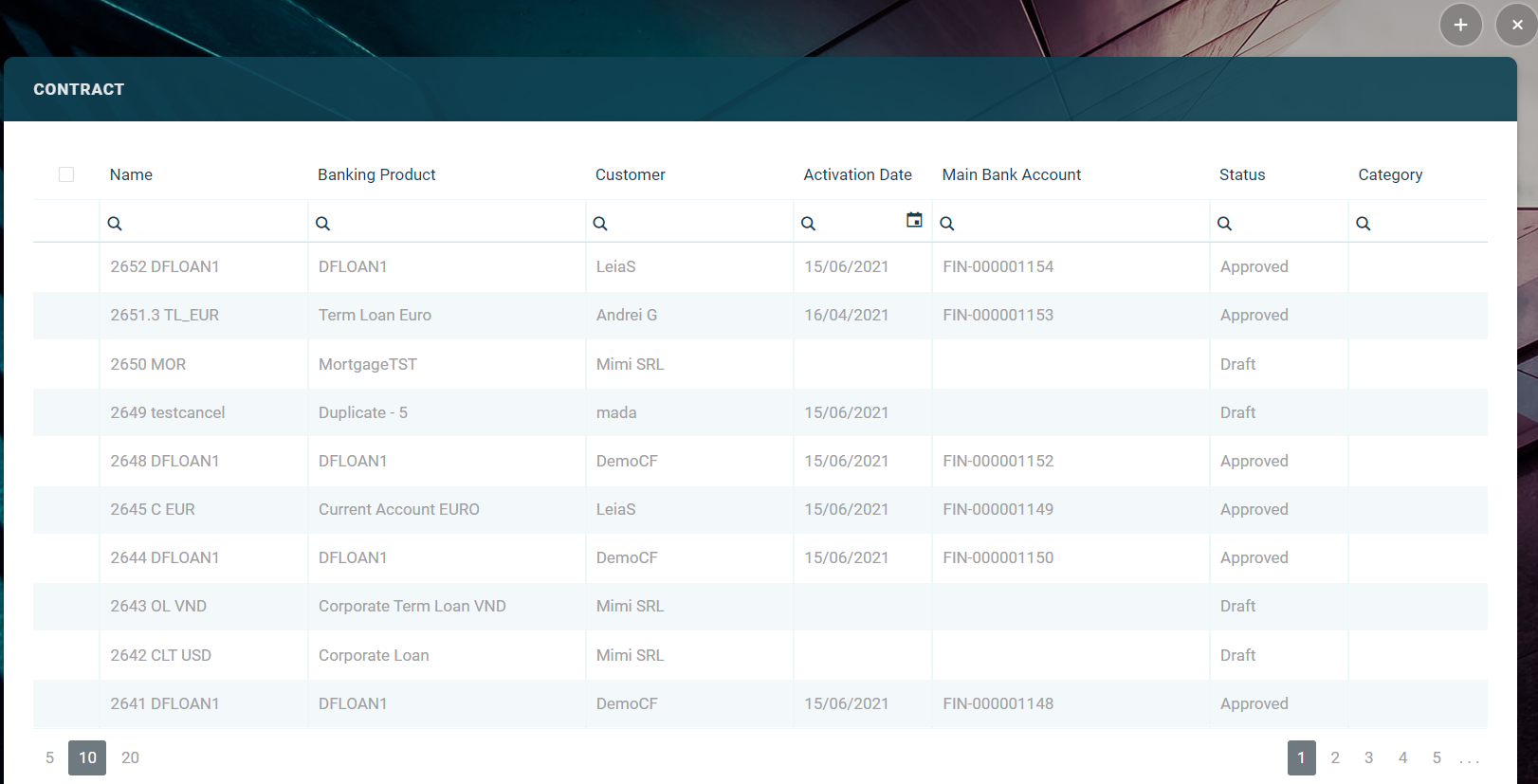Open the 2643 OL VND contract row
The image size is (1538, 784).
(158, 607)
